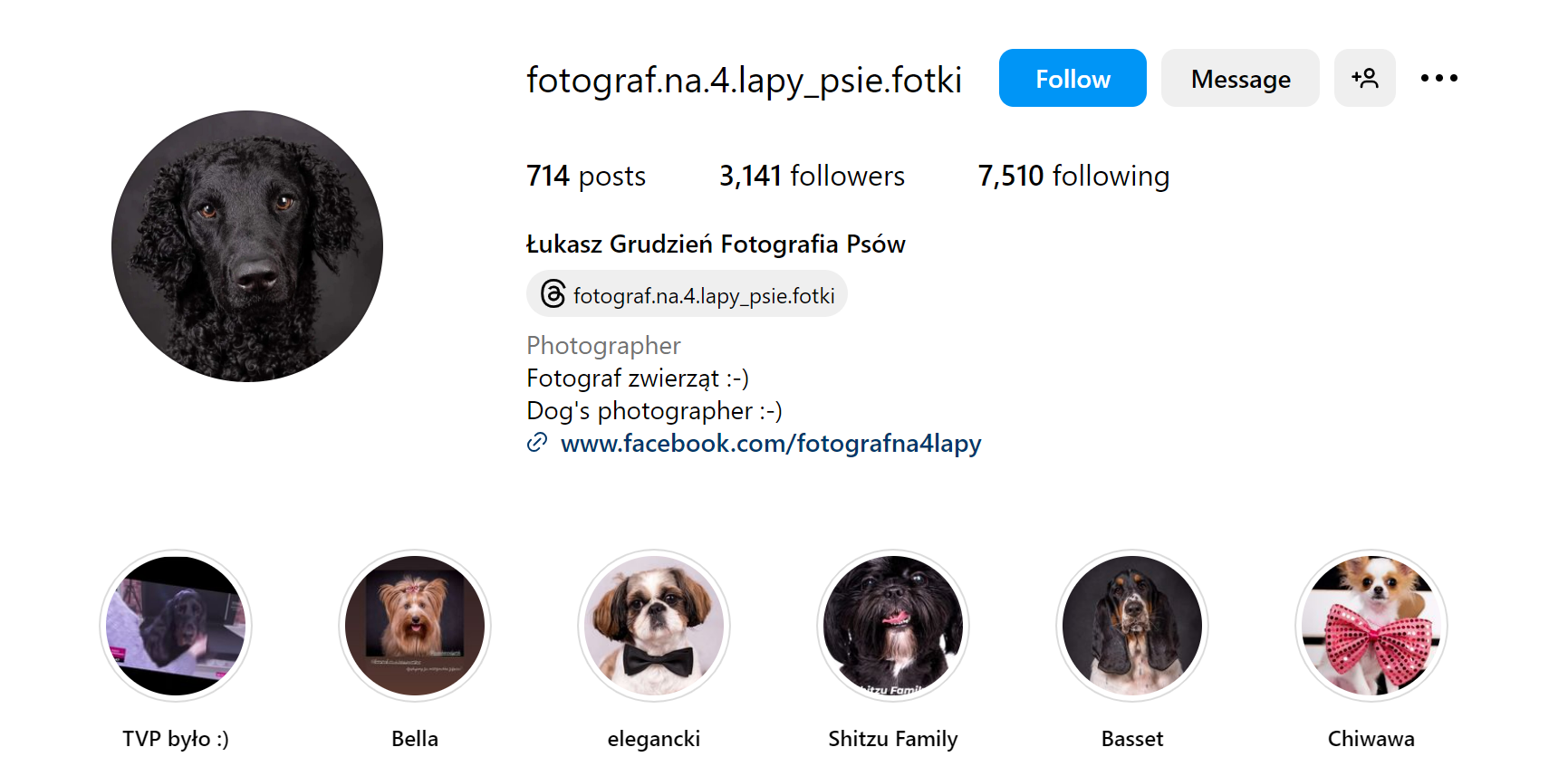
Task: Open the three-dot options menu
Action: tap(1439, 78)
